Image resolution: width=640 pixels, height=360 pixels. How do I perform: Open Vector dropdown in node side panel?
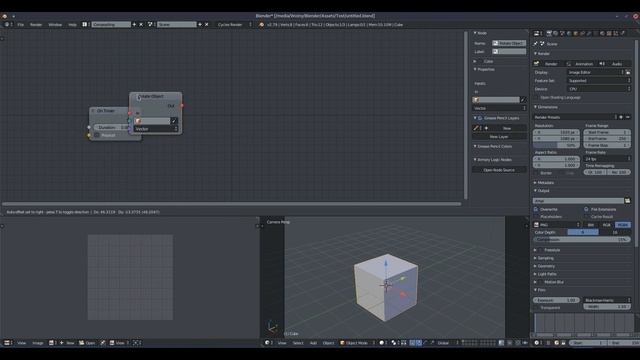tap(500, 108)
